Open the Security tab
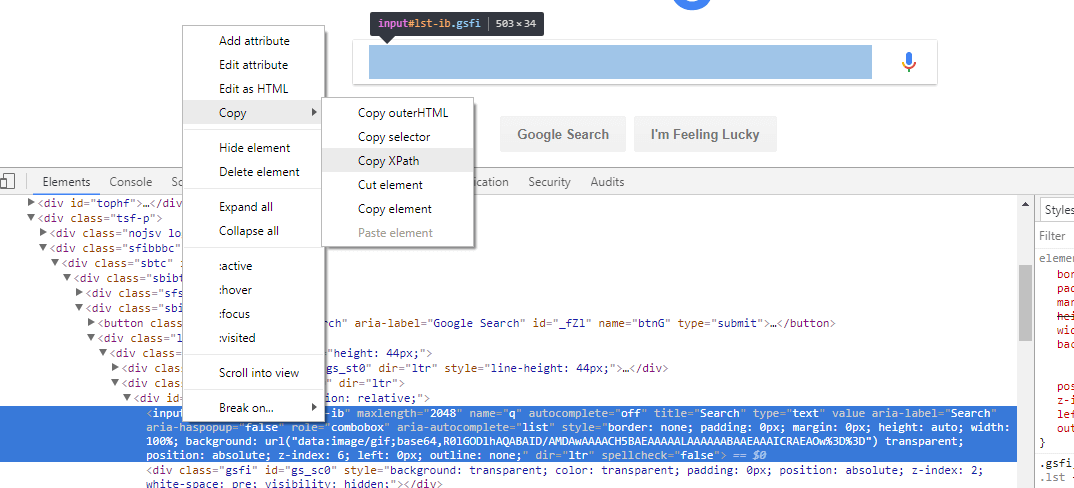Image resolution: width=1074 pixels, height=488 pixels. tap(549, 182)
